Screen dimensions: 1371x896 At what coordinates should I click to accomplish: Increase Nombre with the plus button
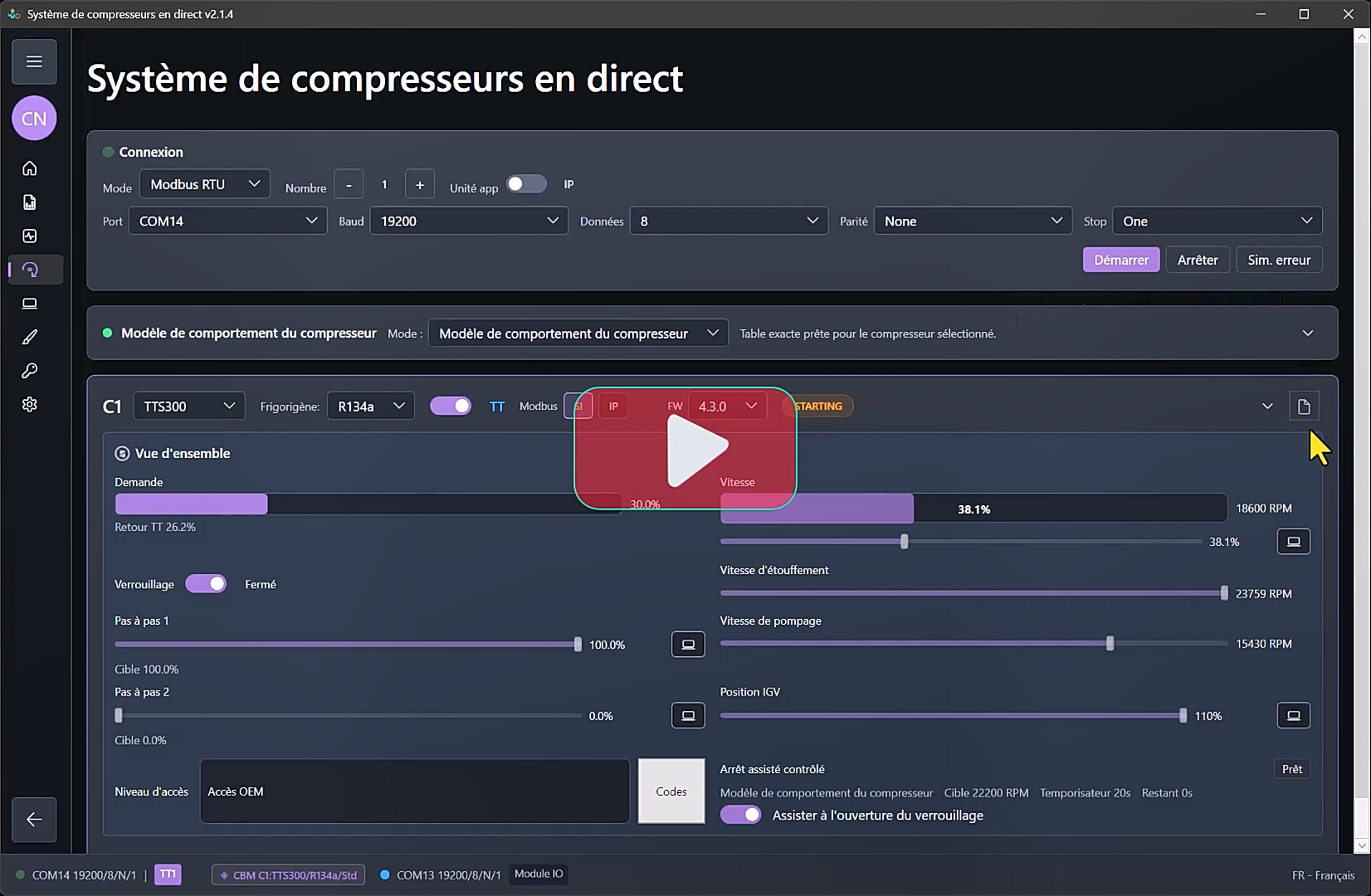tap(420, 184)
